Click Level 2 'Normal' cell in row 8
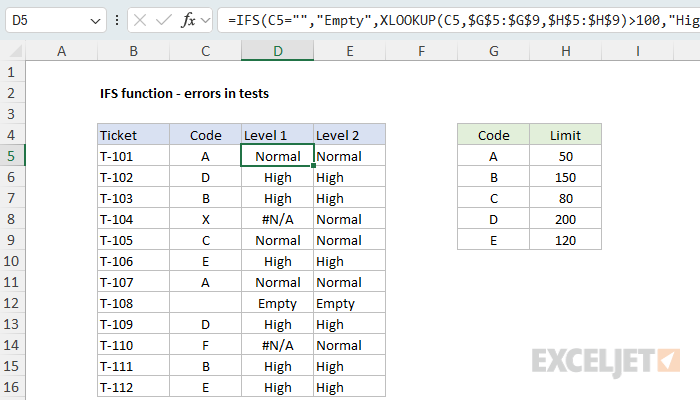The height and width of the screenshot is (400, 700). 350,219
